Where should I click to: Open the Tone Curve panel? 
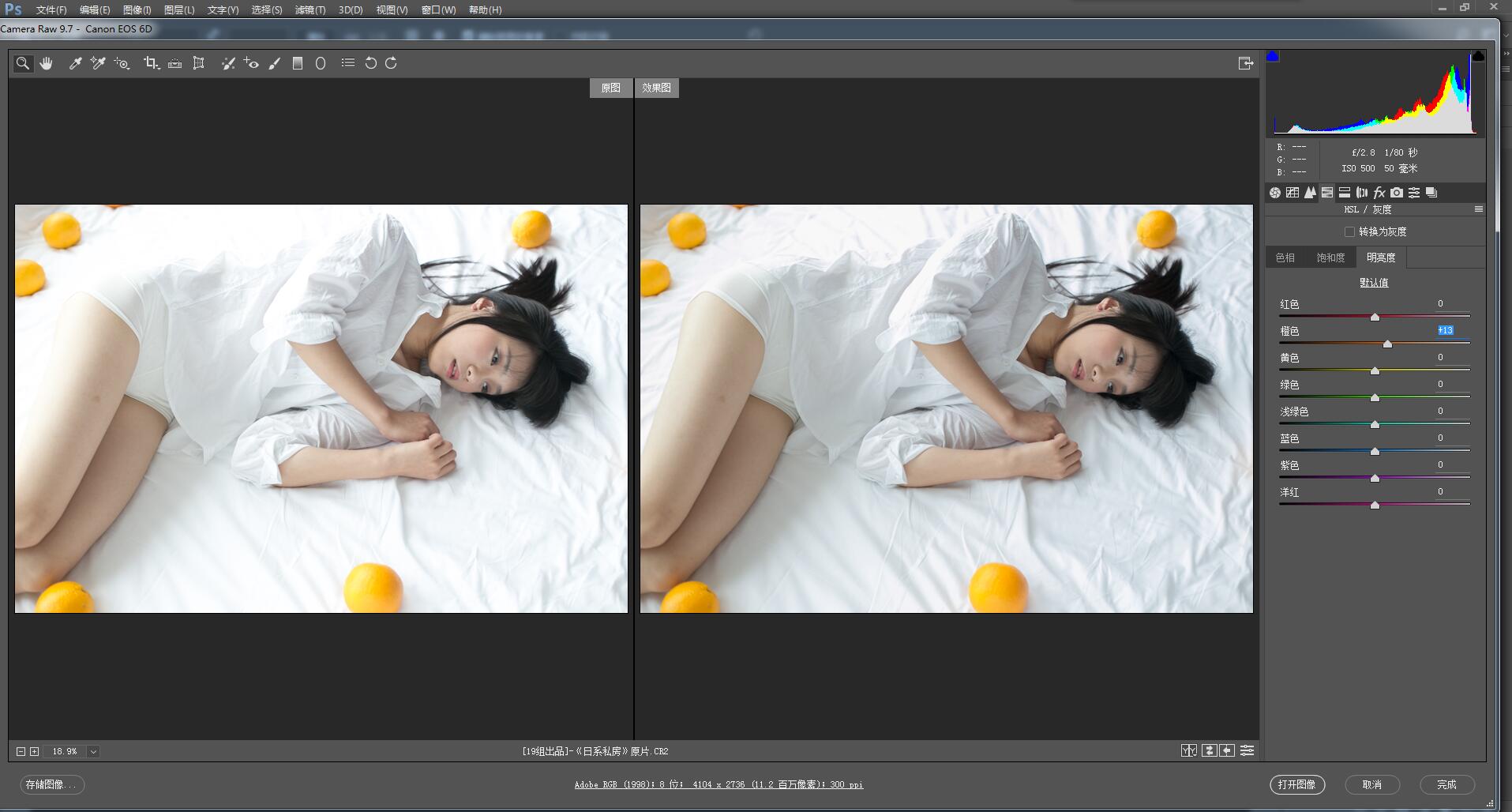click(1293, 193)
